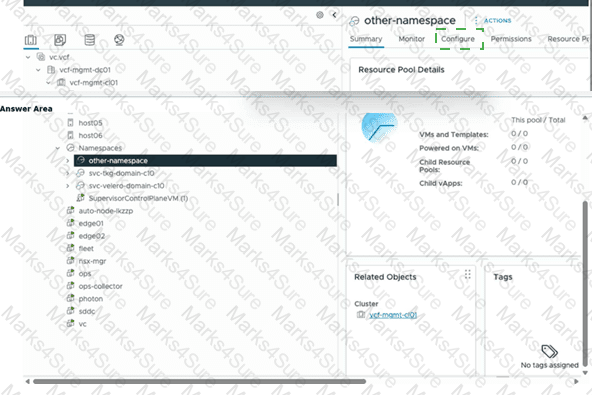Click the scroll down arrow on right

click(x=585, y=373)
